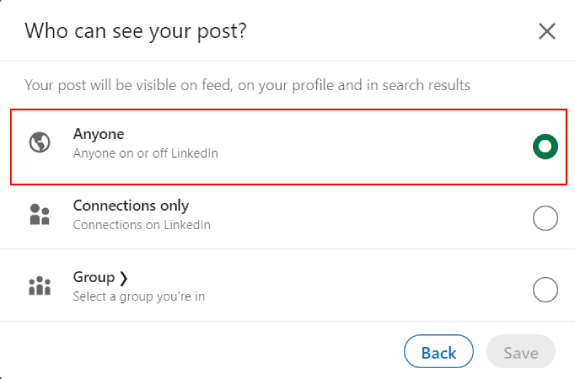Click the two-people Connections only icon
This screenshot has height=379, width=575.
(x=40, y=214)
